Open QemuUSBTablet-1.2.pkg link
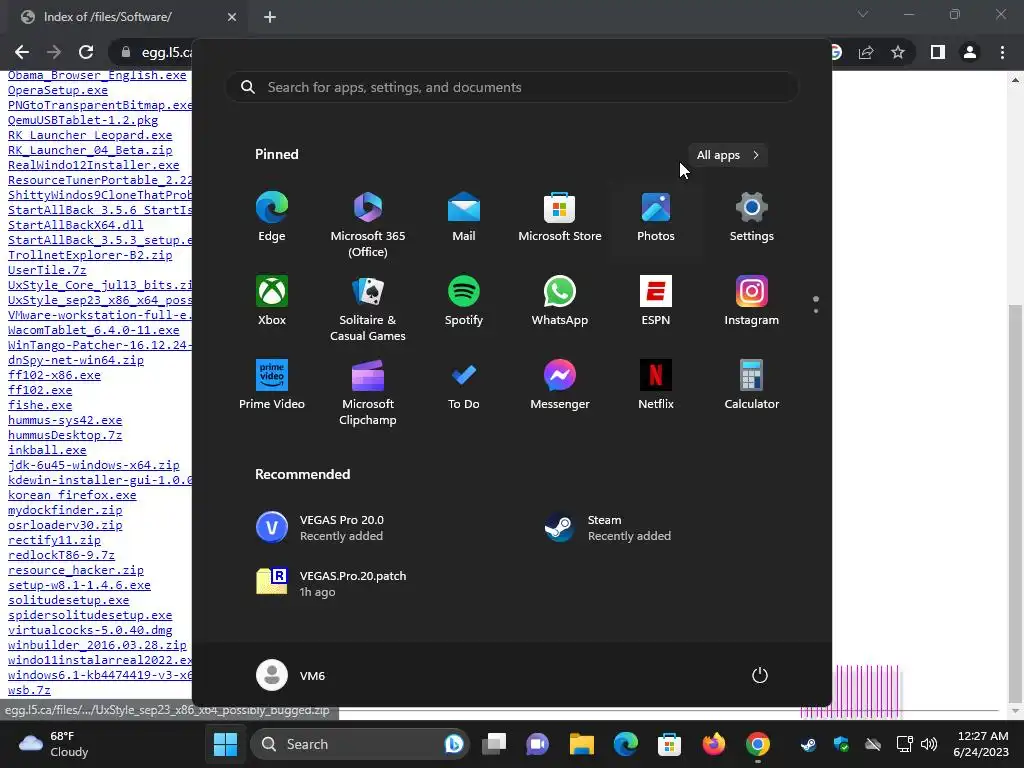The height and width of the screenshot is (768, 1024). [83, 120]
